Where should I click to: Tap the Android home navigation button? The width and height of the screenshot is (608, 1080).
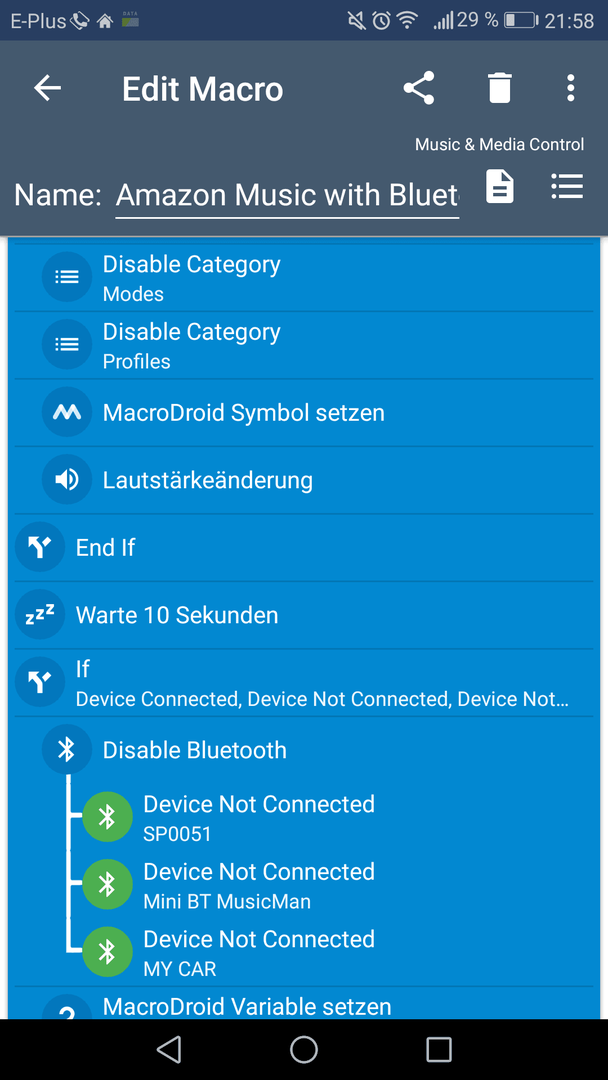[304, 1049]
